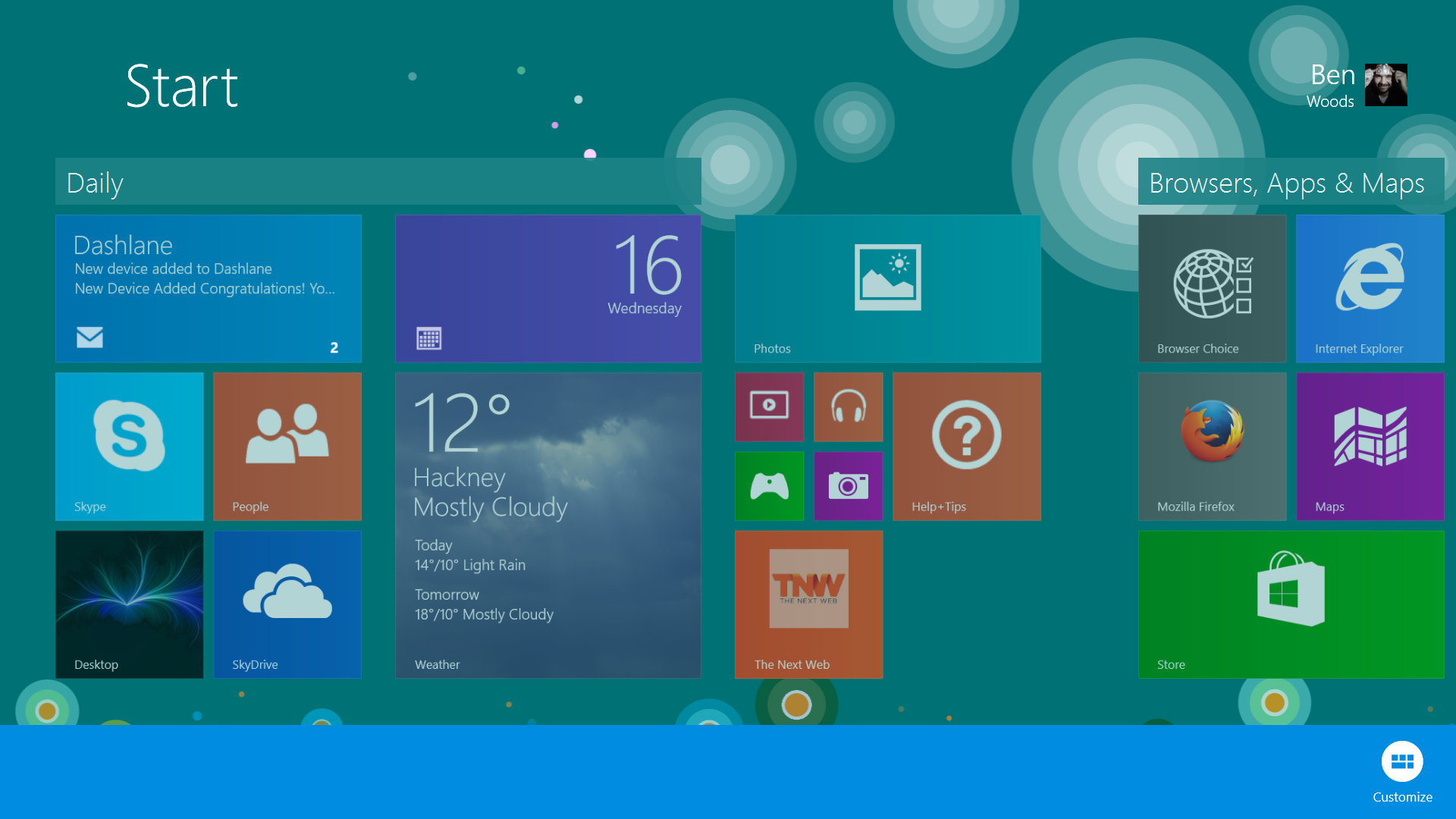Open The Next Web tile
Viewport: 1456px width, 819px height.
pos(809,604)
